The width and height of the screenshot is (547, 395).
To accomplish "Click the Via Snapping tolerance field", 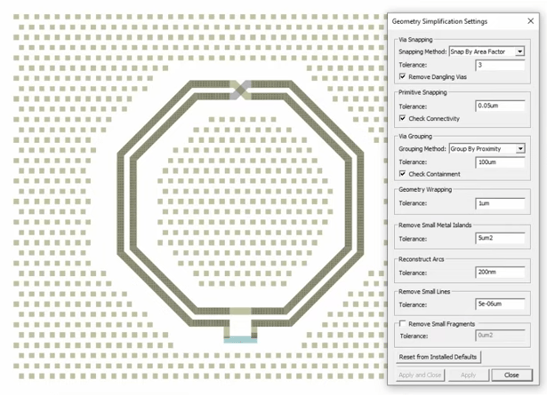I will click(x=500, y=65).
